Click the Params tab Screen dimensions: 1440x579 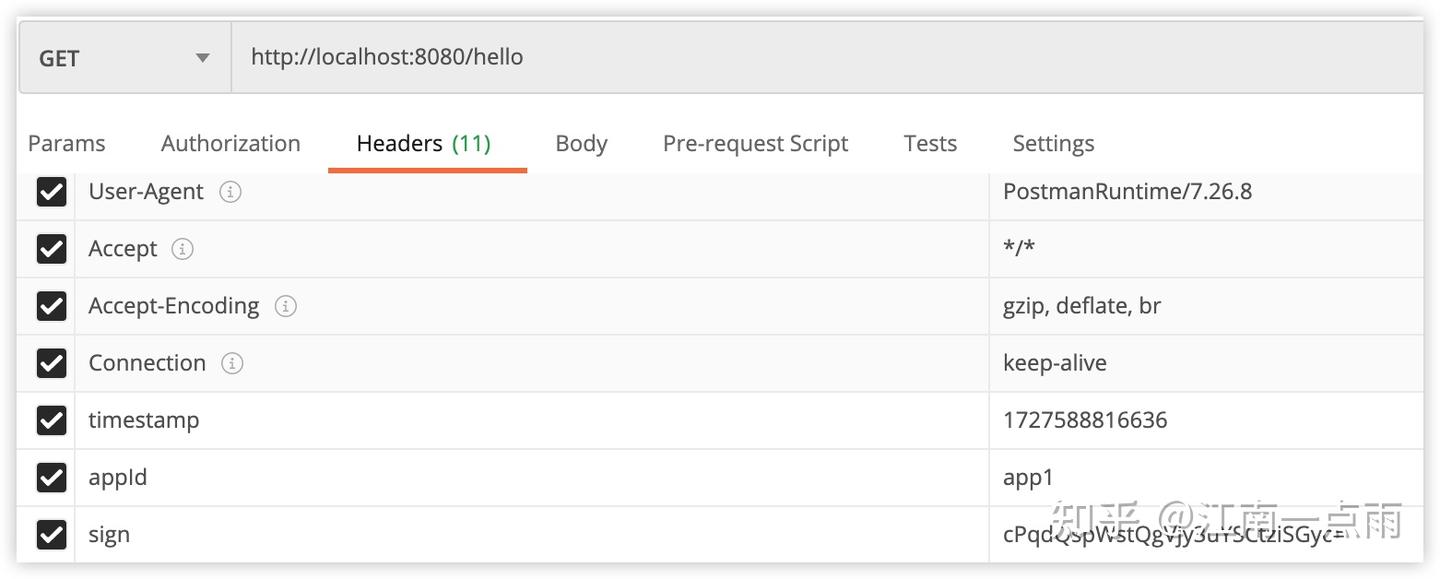pyautogui.click(x=65, y=143)
